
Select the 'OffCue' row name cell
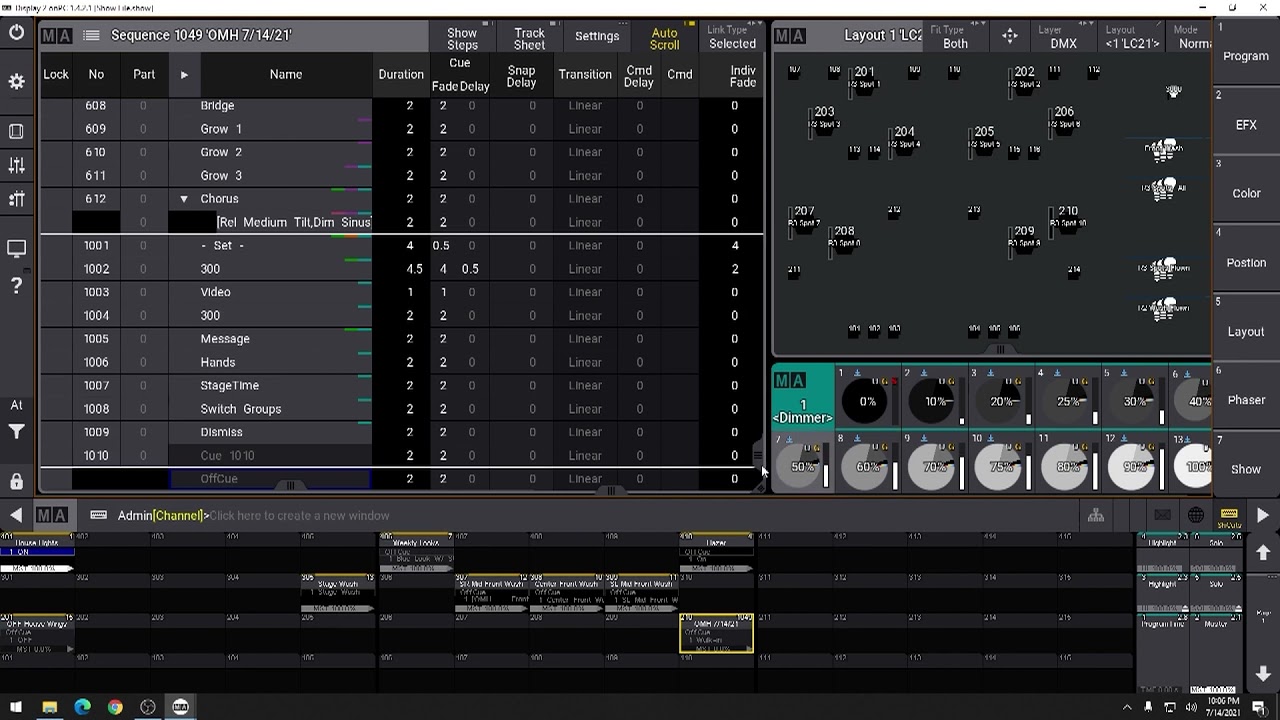point(271,479)
